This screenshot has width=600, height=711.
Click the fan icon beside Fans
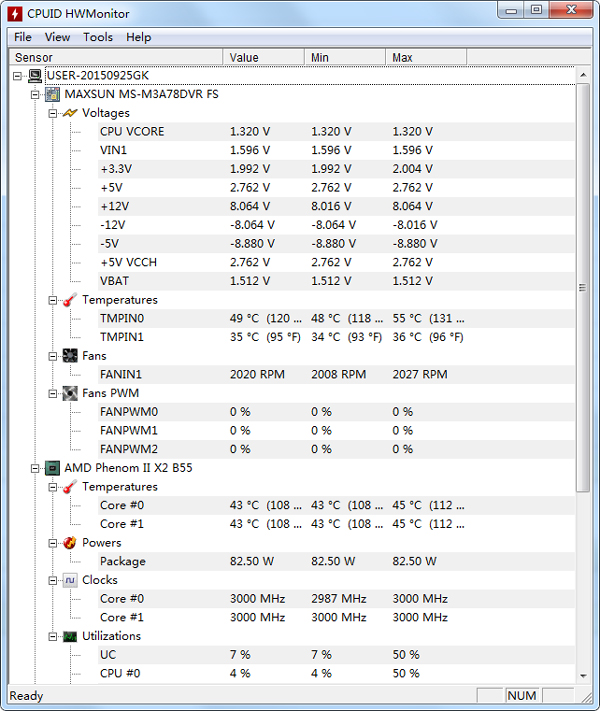70,356
